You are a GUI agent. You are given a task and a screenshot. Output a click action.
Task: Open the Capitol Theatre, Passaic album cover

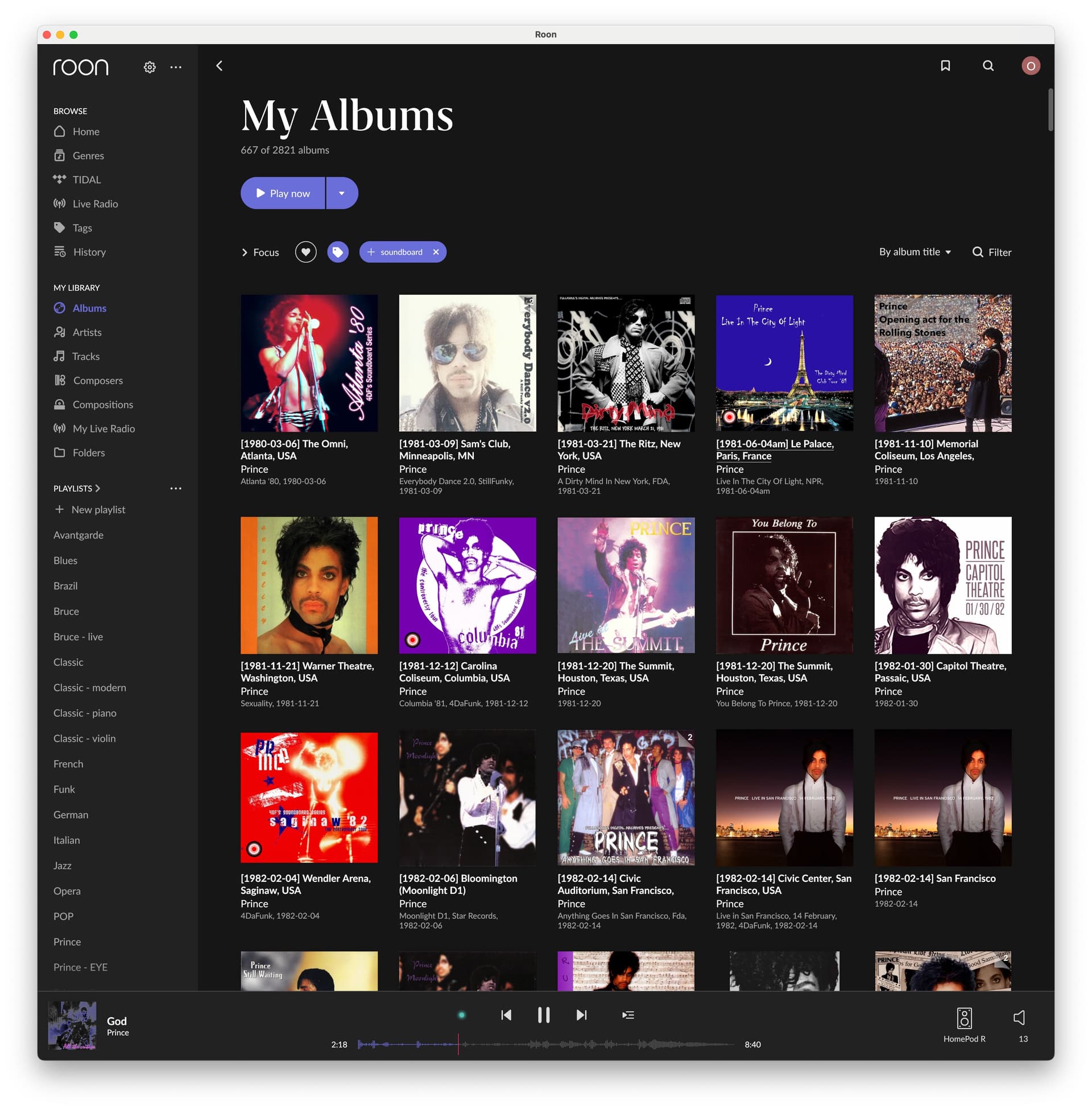[943, 585]
